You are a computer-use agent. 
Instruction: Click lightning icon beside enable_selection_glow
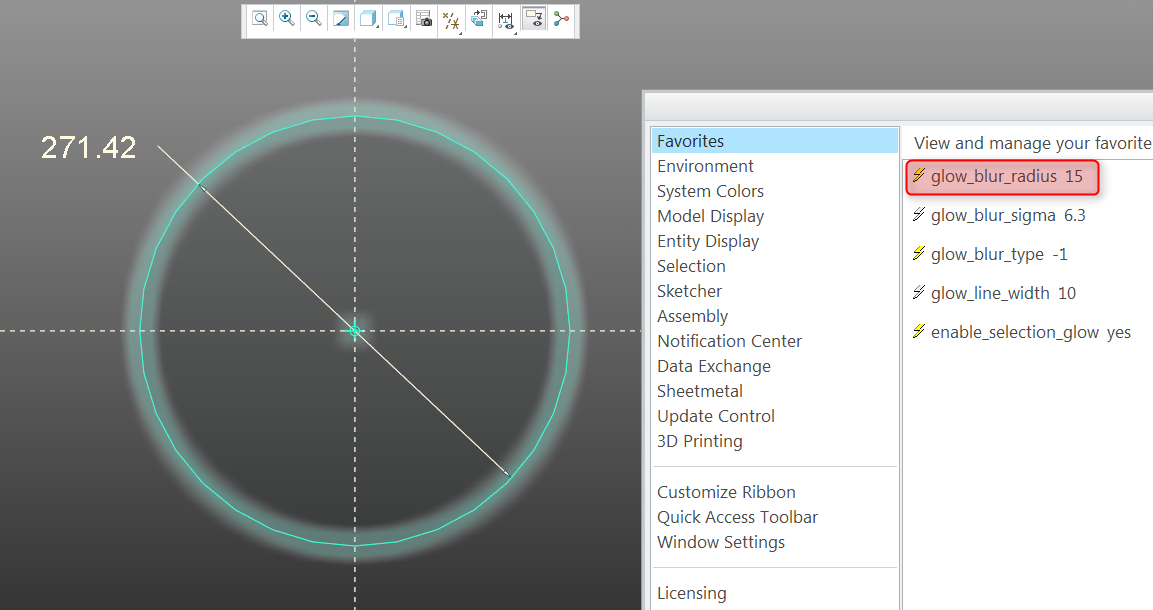[x=918, y=331]
